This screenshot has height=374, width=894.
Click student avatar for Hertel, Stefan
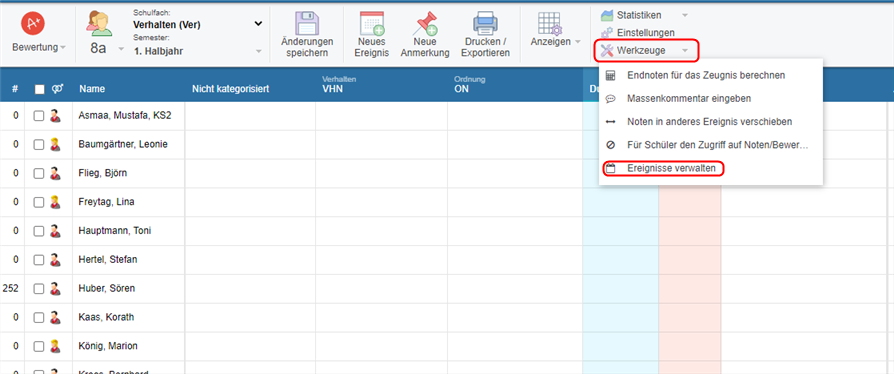[55, 259]
